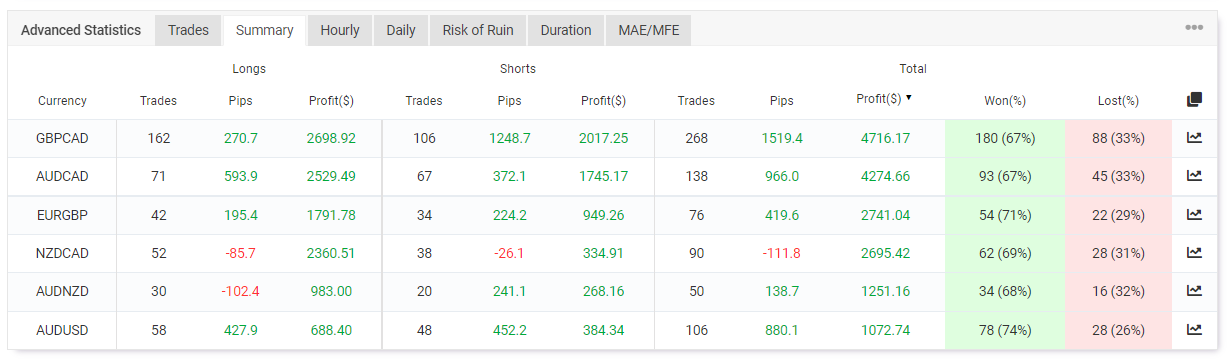
Task: Click GBPCAD longs profit 2698.92
Action: (x=330, y=138)
